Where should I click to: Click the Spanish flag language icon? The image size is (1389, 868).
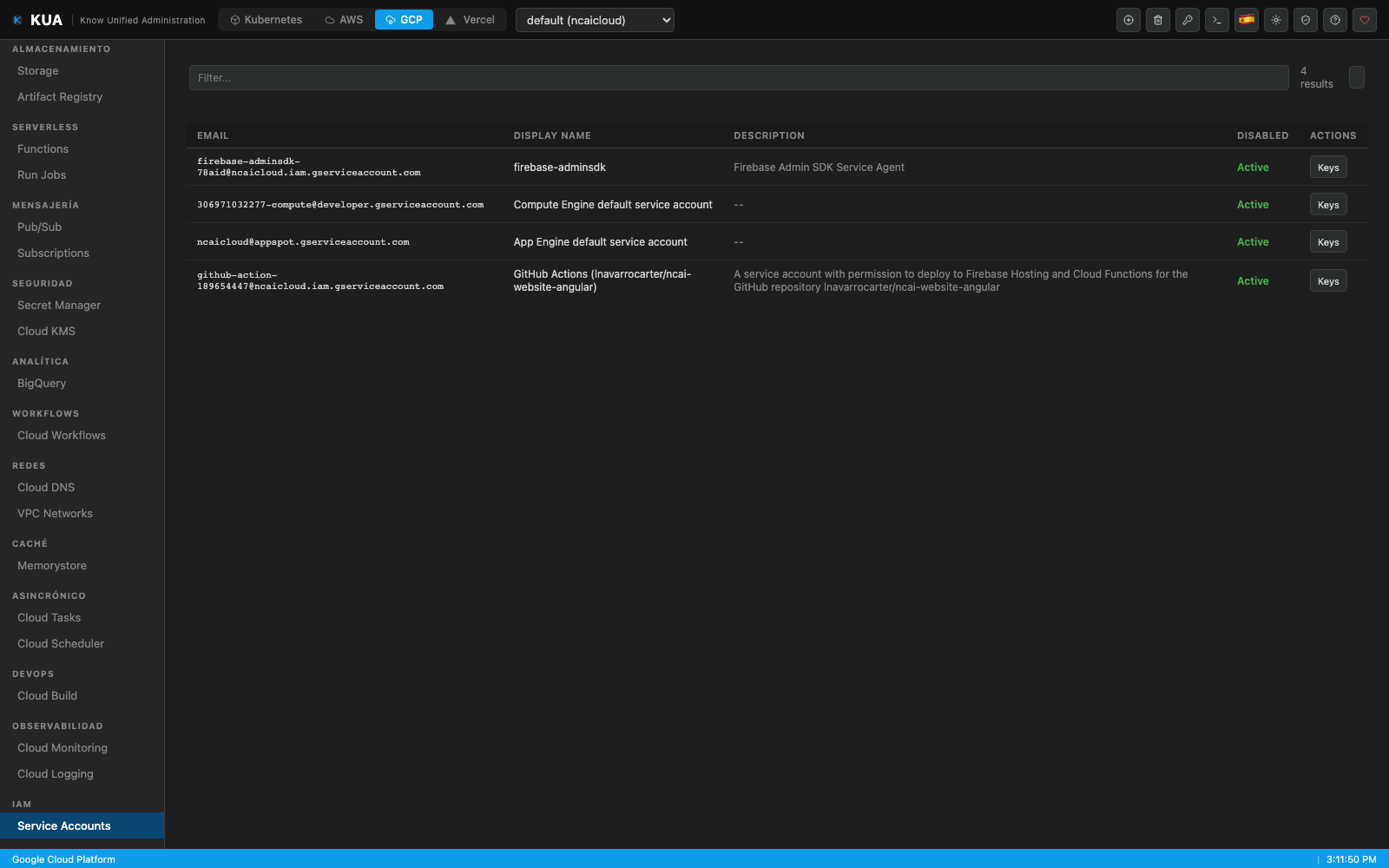(1247, 20)
